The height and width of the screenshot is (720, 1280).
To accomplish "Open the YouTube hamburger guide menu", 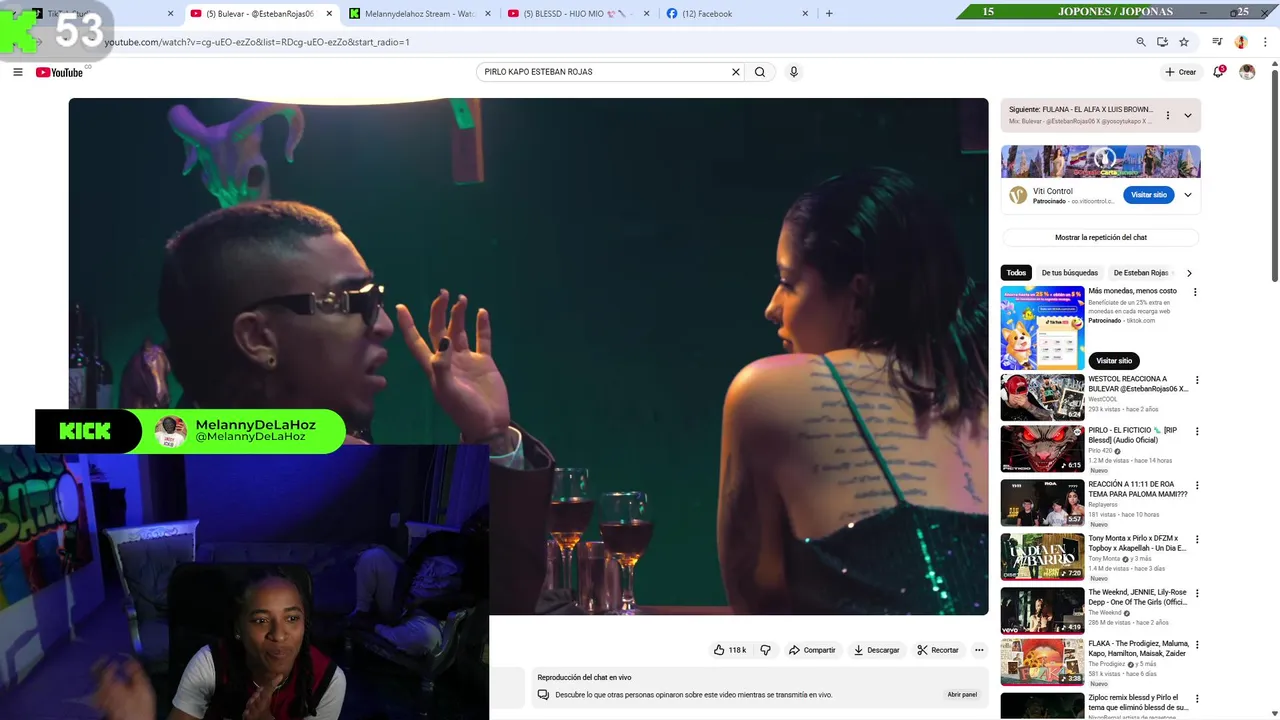I will [18, 72].
